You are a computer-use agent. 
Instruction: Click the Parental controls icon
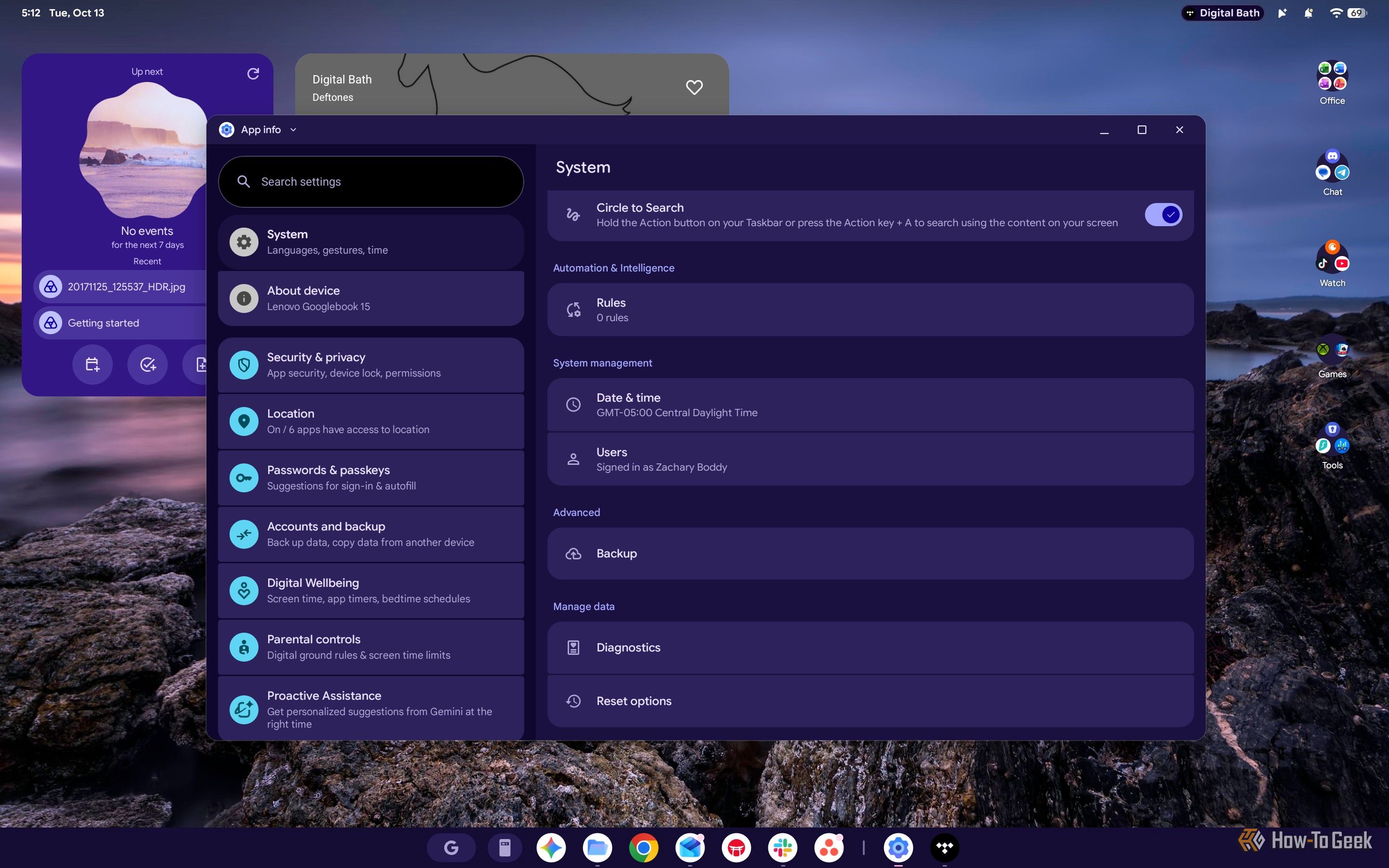tap(244, 647)
